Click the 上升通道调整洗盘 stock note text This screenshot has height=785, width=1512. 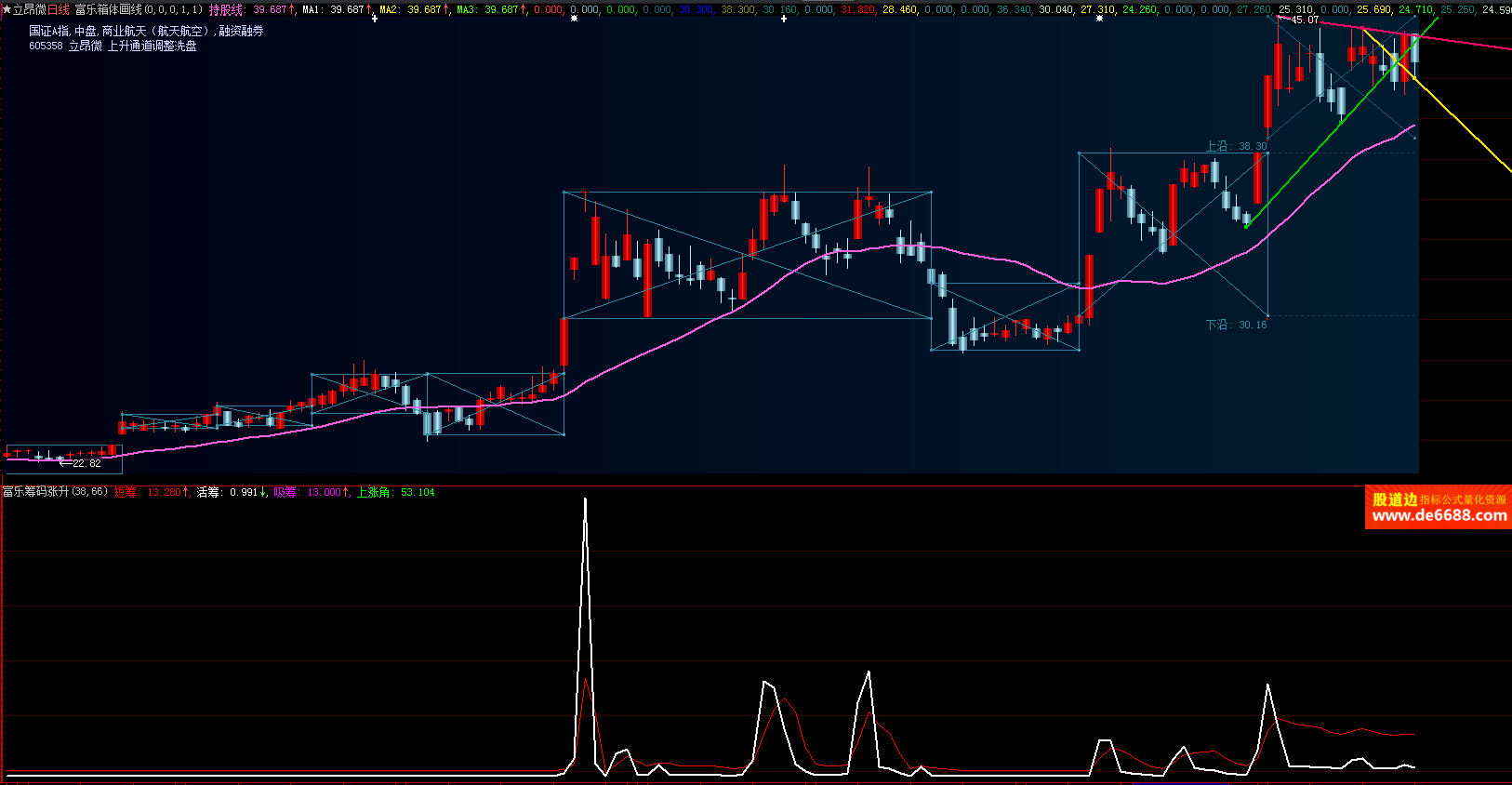click(152, 46)
